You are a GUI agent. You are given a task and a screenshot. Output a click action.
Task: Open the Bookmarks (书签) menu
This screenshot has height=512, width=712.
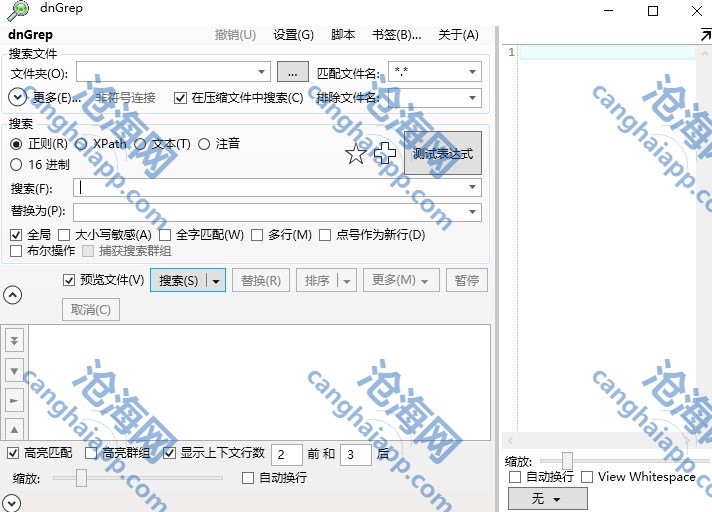tap(396, 35)
